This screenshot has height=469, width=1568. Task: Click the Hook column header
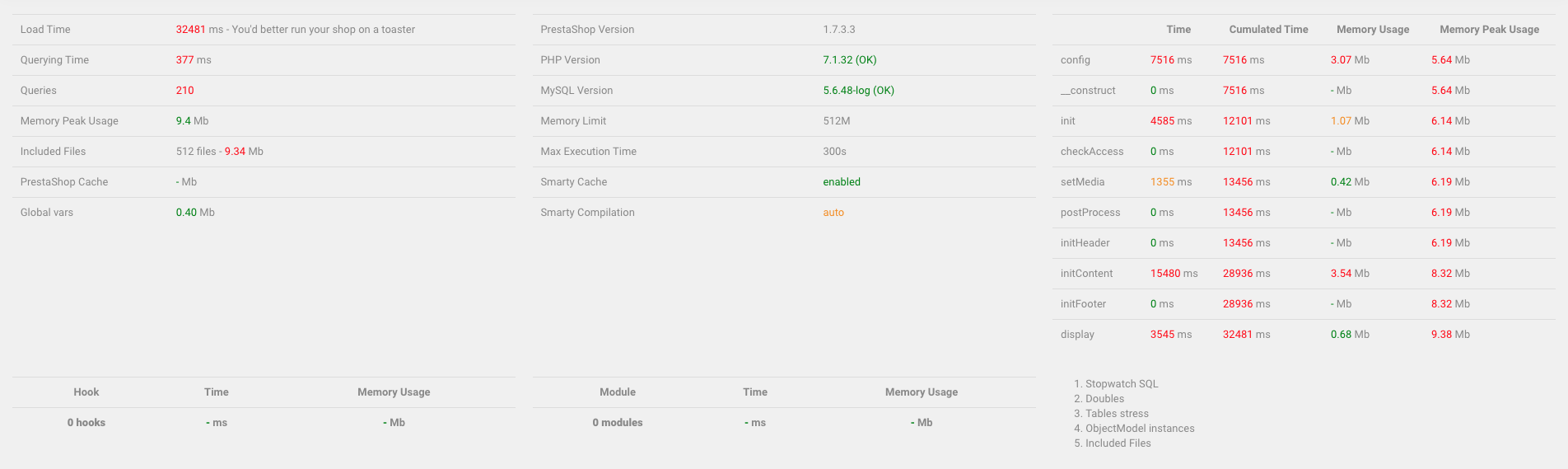86,392
